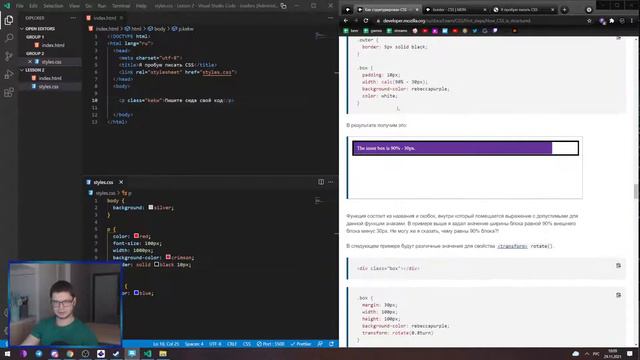Screen dimensions: 640x360
Task: Click the Twitter bookmark icon in bookmarks bar
Action: pyautogui.click(x=475, y=31)
